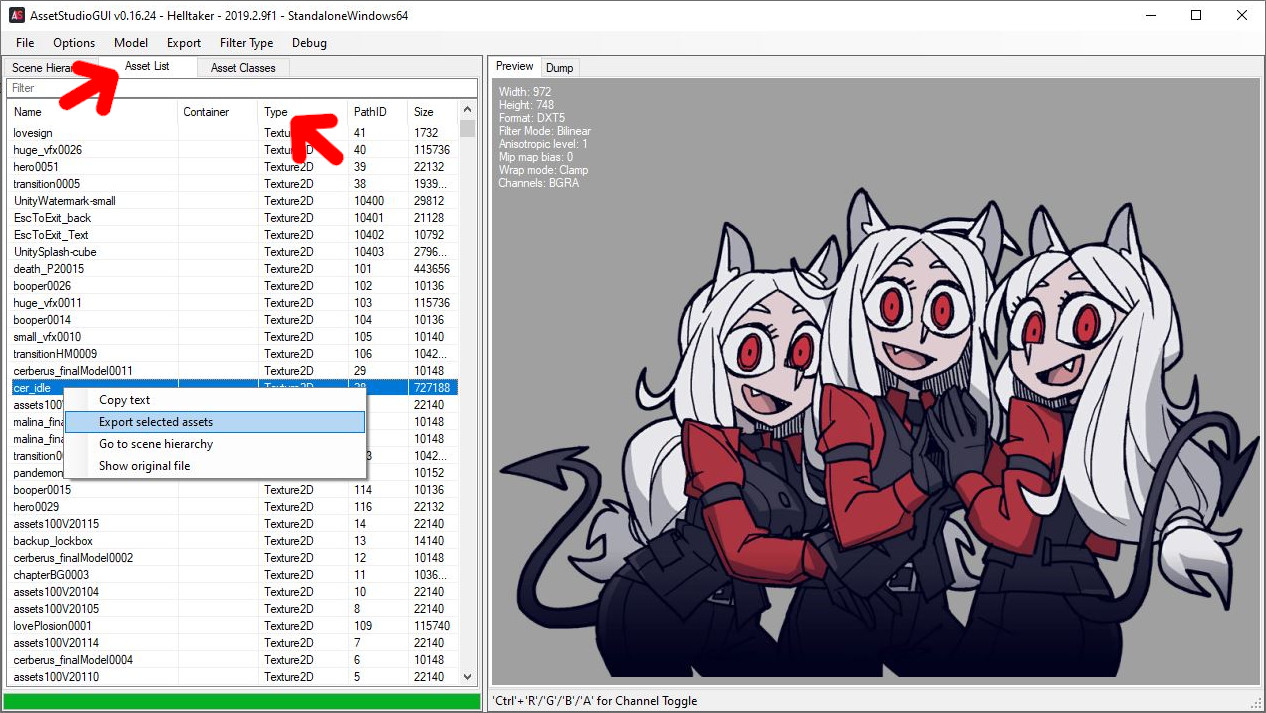This screenshot has height=713, width=1266.
Task: Select the booper0015 asset row
Action: pos(233,490)
